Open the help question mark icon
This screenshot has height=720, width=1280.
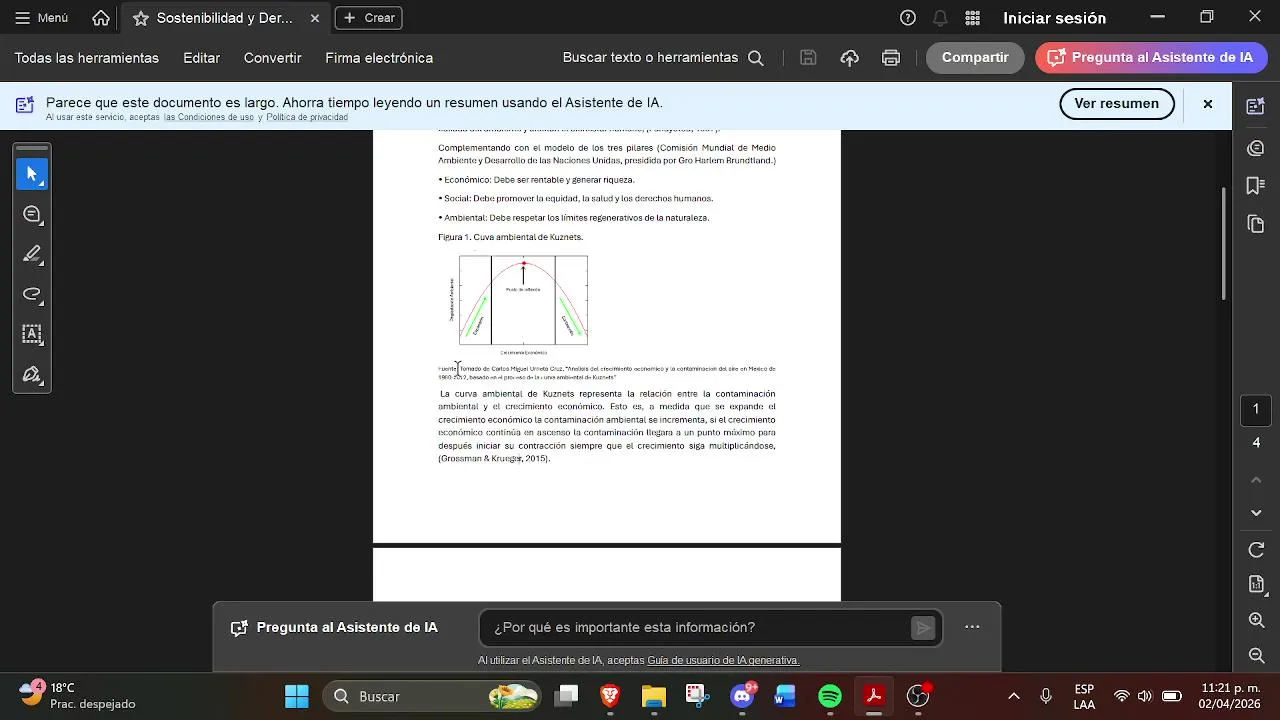tap(908, 18)
